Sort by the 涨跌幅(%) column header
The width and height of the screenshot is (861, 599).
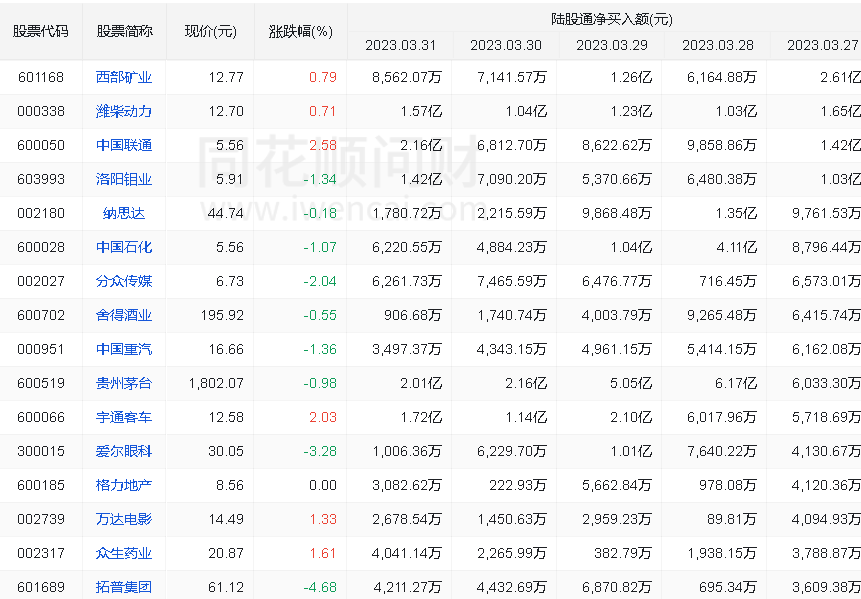[x=301, y=31]
